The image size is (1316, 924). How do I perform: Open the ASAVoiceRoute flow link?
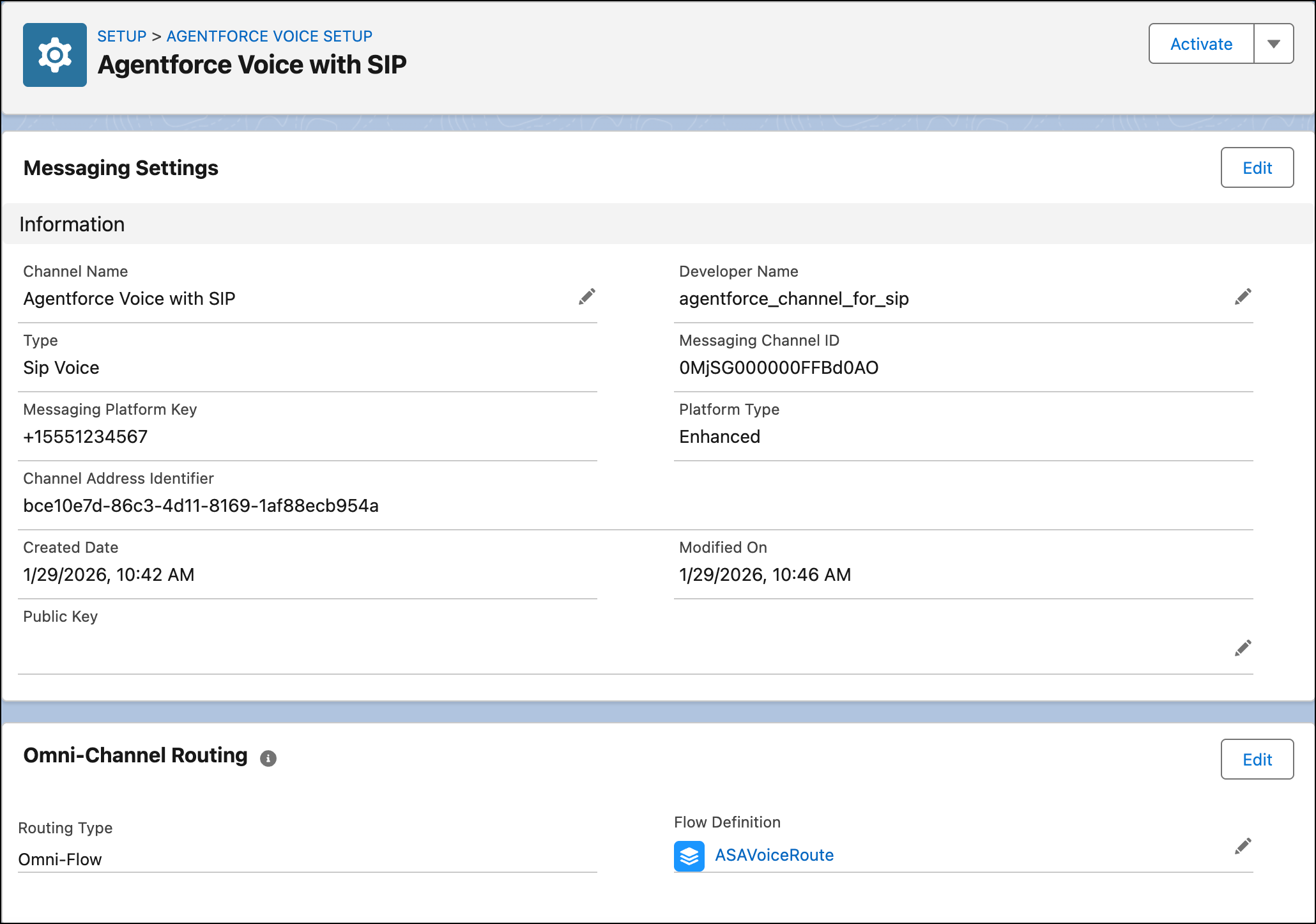774,855
